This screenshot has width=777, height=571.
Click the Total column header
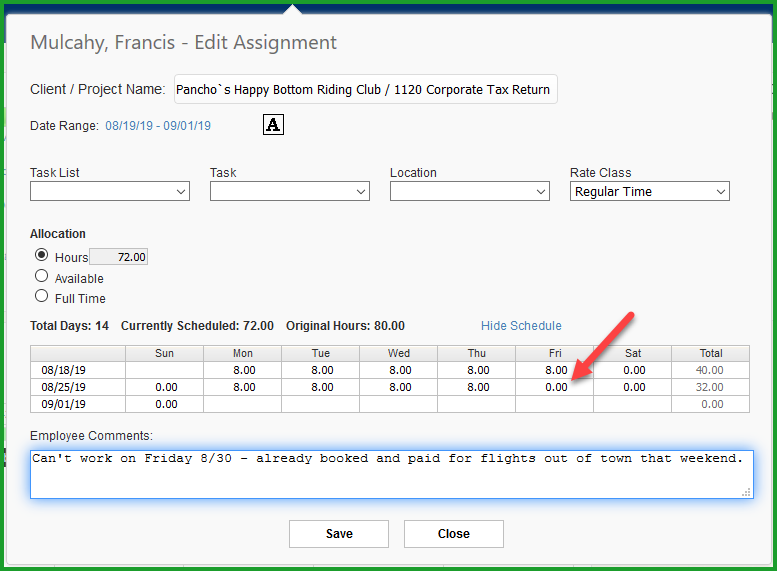[x=711, y=353]
